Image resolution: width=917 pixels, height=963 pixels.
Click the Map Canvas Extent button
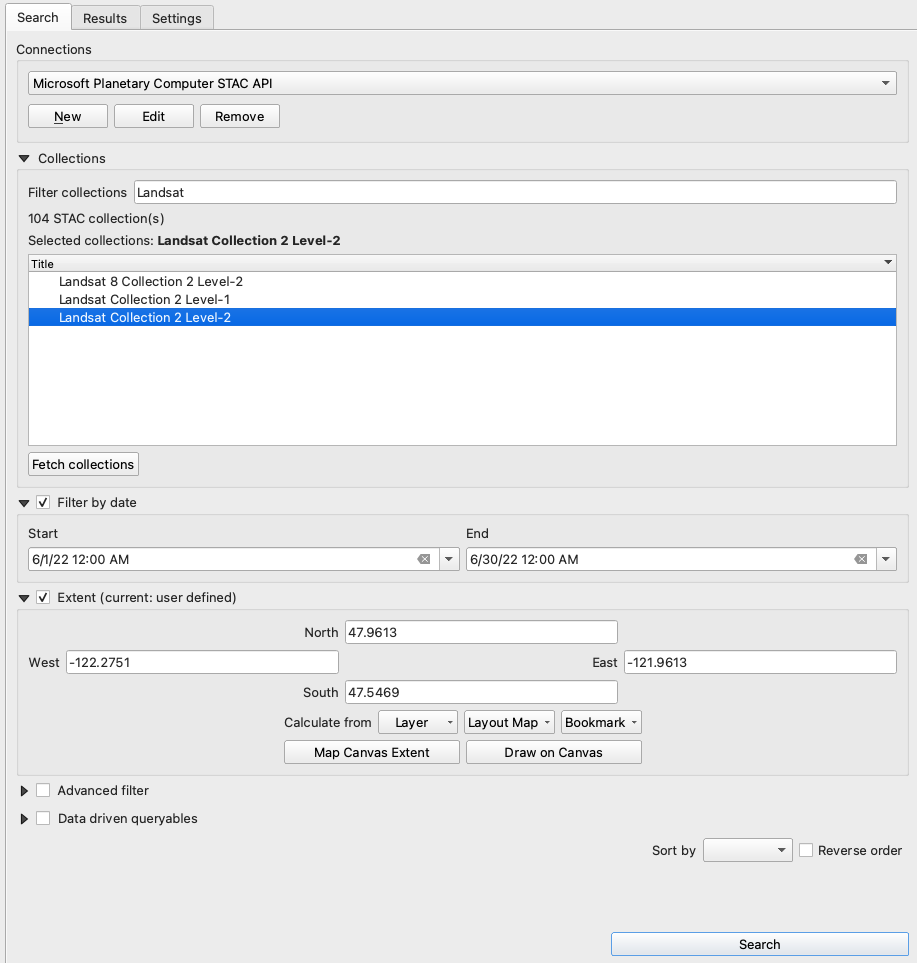[x=372, y=752]
